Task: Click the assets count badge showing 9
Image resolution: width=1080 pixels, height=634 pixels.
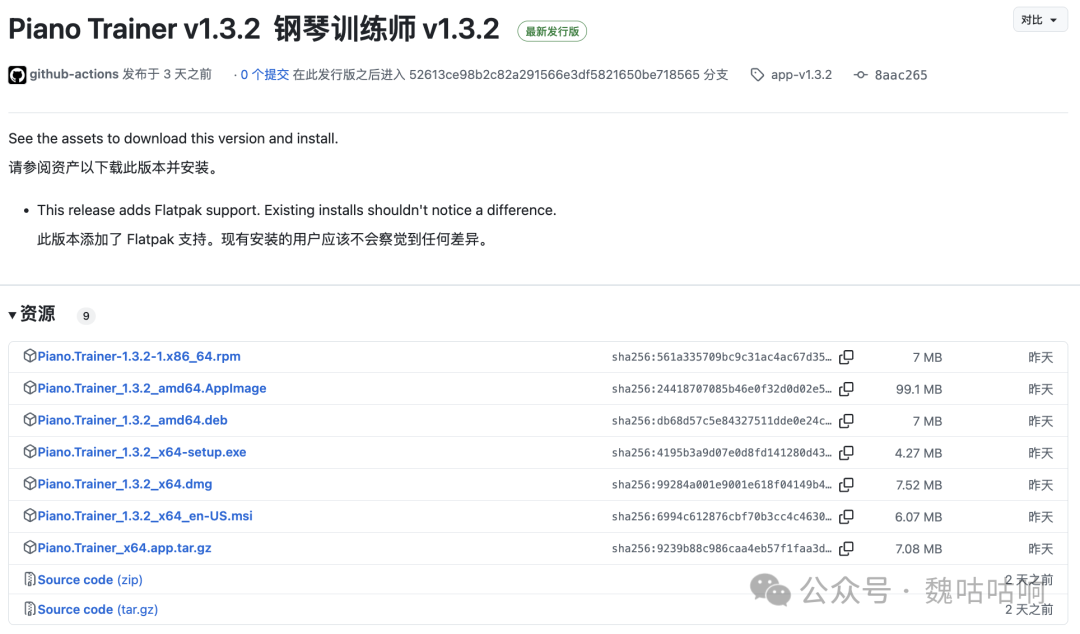Action: (86, 316)
